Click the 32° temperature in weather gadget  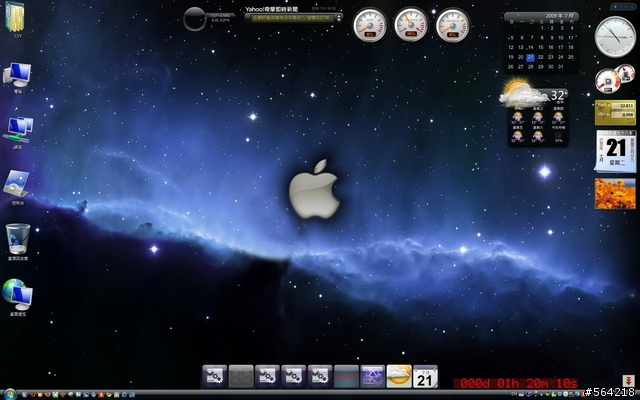[559, 96]
